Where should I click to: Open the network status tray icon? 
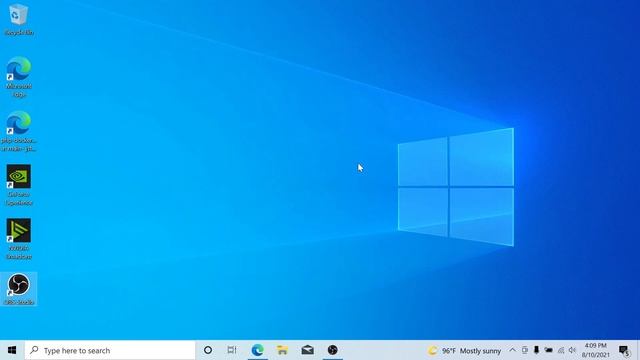tap(561, 350)
